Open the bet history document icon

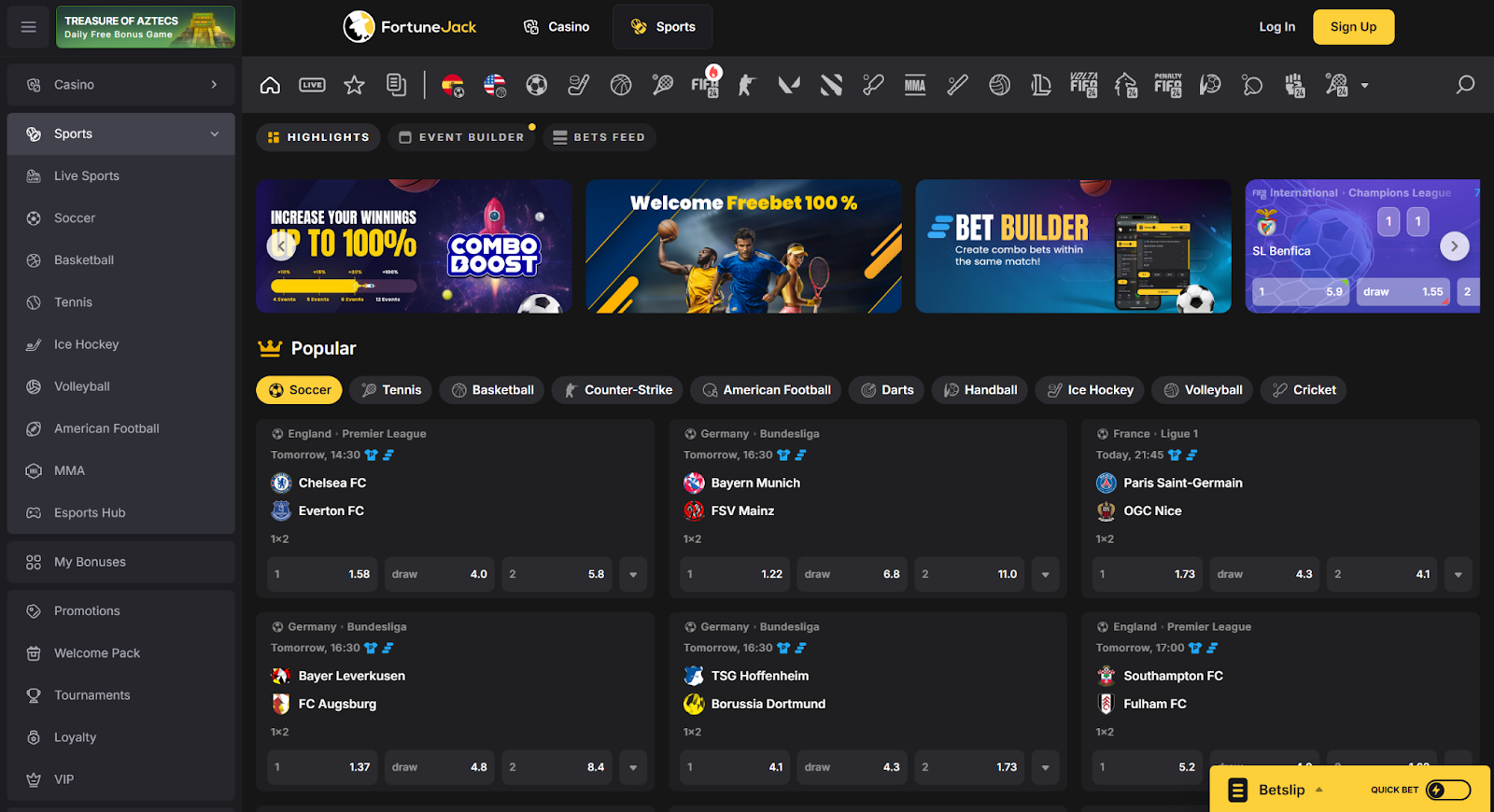(x=396, y=85)
